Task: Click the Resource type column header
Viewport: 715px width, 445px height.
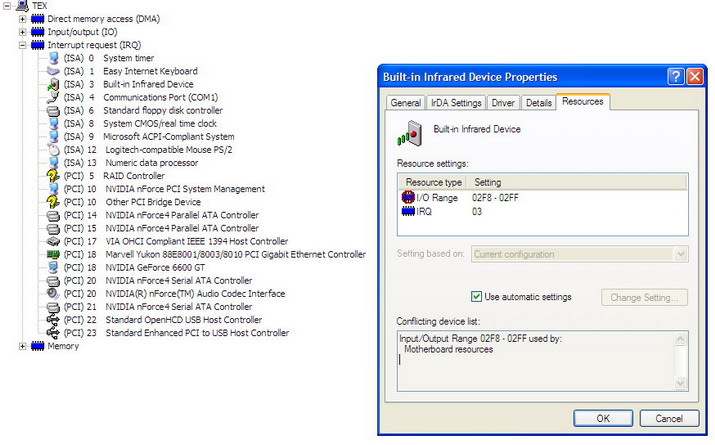Action: [433, 182]
